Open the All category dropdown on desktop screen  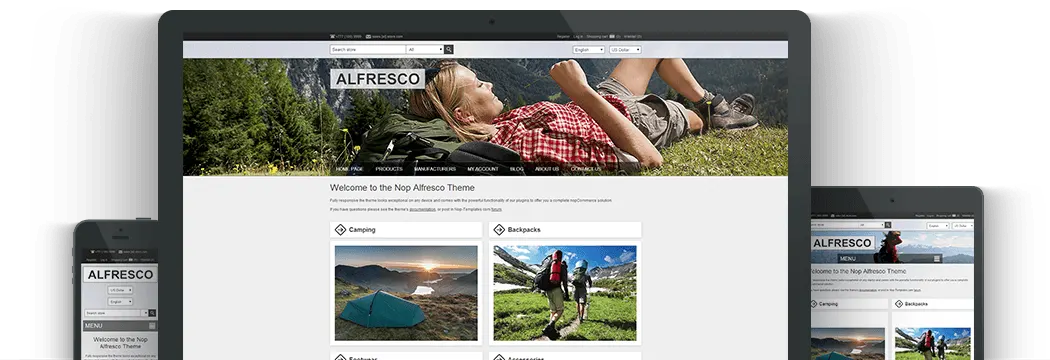pos(425,50)
